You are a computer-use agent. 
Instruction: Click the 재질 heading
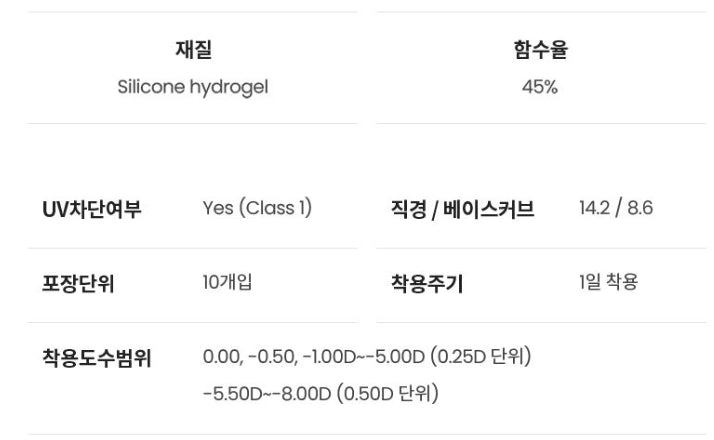pos(193,49)
